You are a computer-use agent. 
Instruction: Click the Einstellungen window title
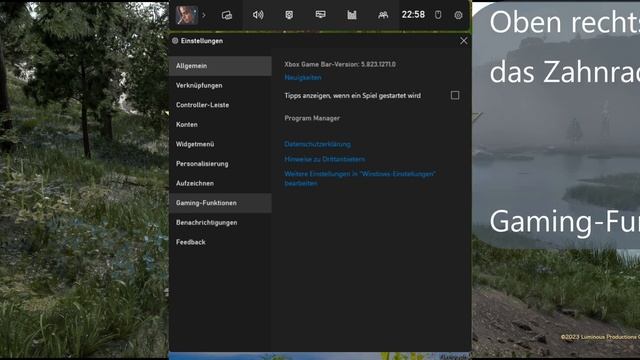[202, 41]
